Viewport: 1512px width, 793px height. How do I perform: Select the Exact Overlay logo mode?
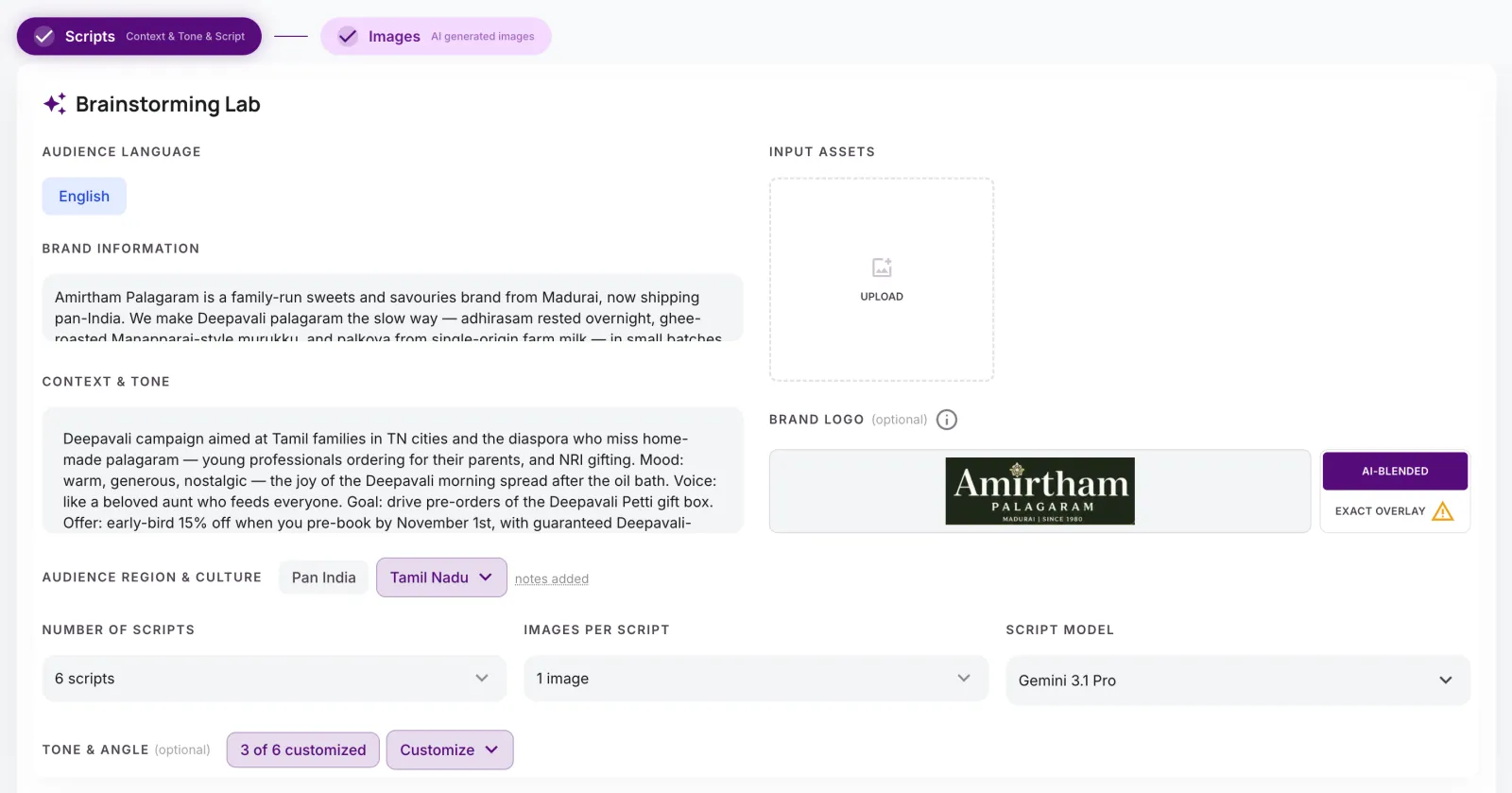[x=1395, y=511]
